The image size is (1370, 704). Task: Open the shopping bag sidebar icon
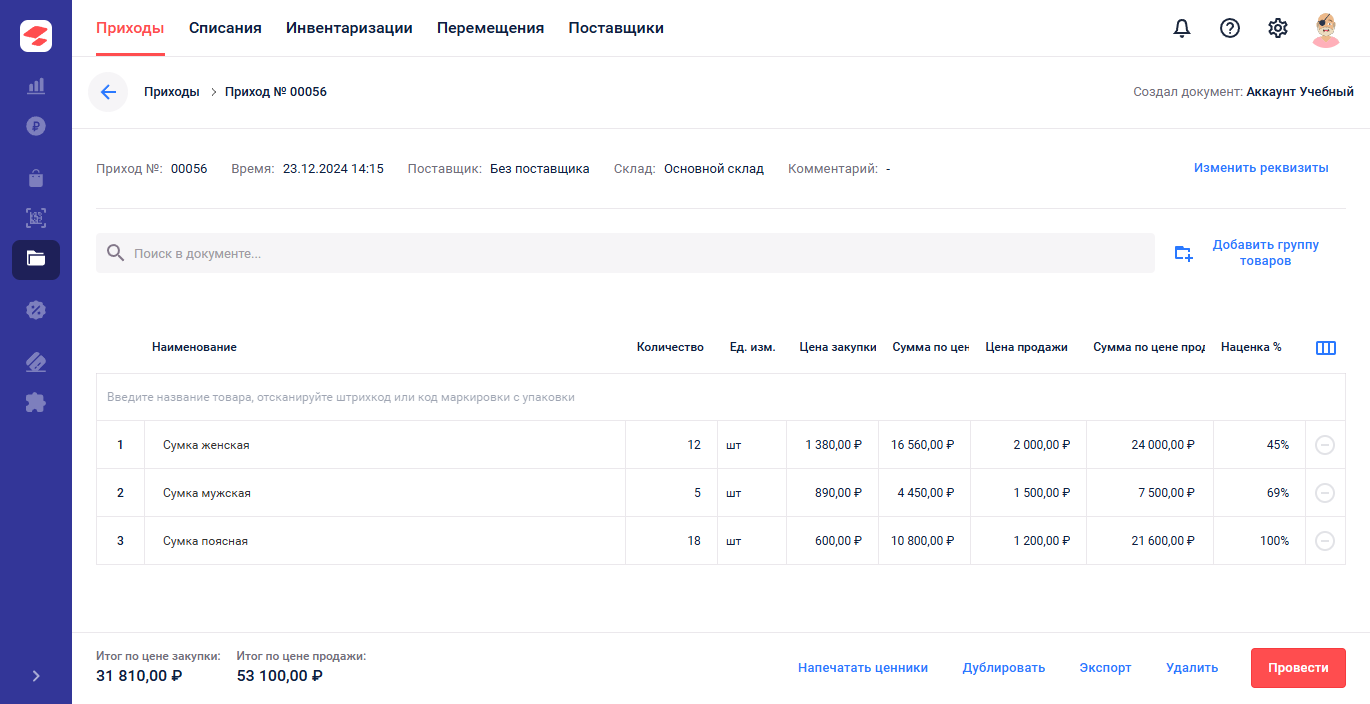click(x=36, y=178)
